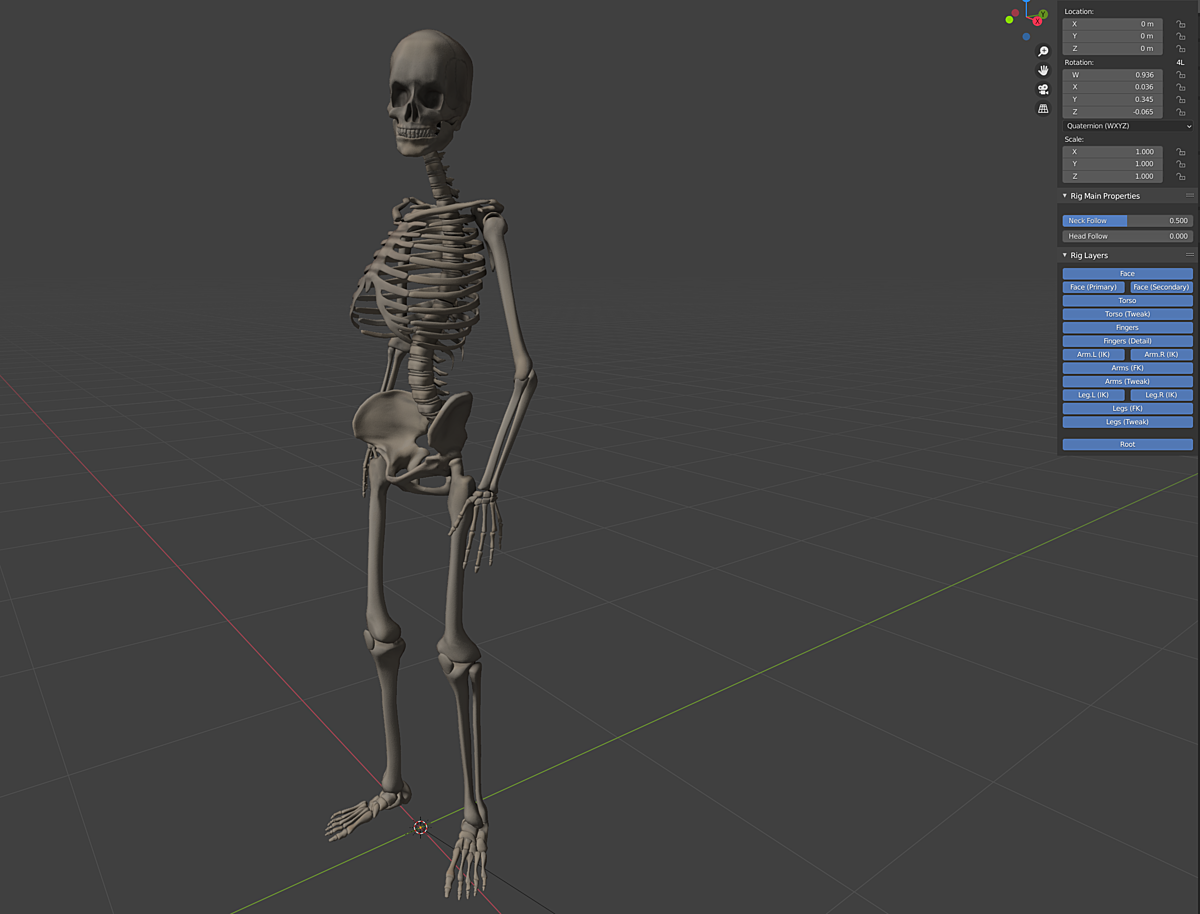Click the lock icon beside Location X
The width and height of the screenshot is (1200, 914).
click(1181, 23)
